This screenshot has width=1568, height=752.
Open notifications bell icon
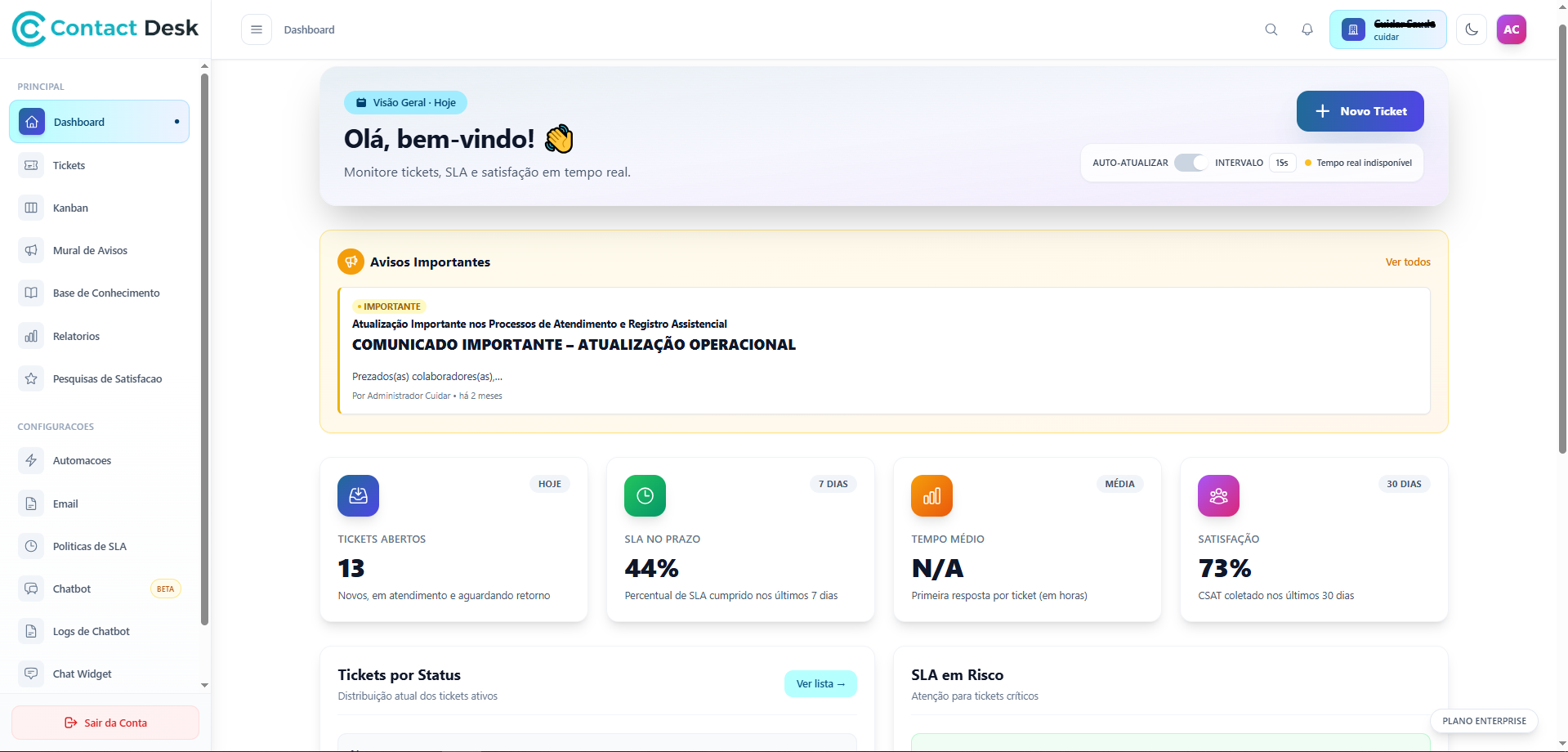(1307, 29)
